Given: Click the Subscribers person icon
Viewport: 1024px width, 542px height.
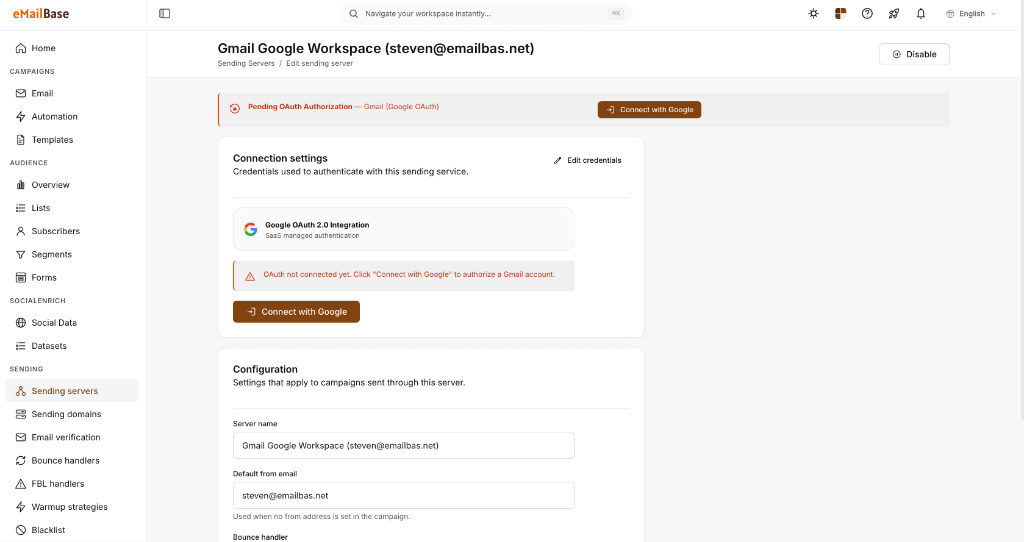Looking at the screenshot, I should pos(21,231).
